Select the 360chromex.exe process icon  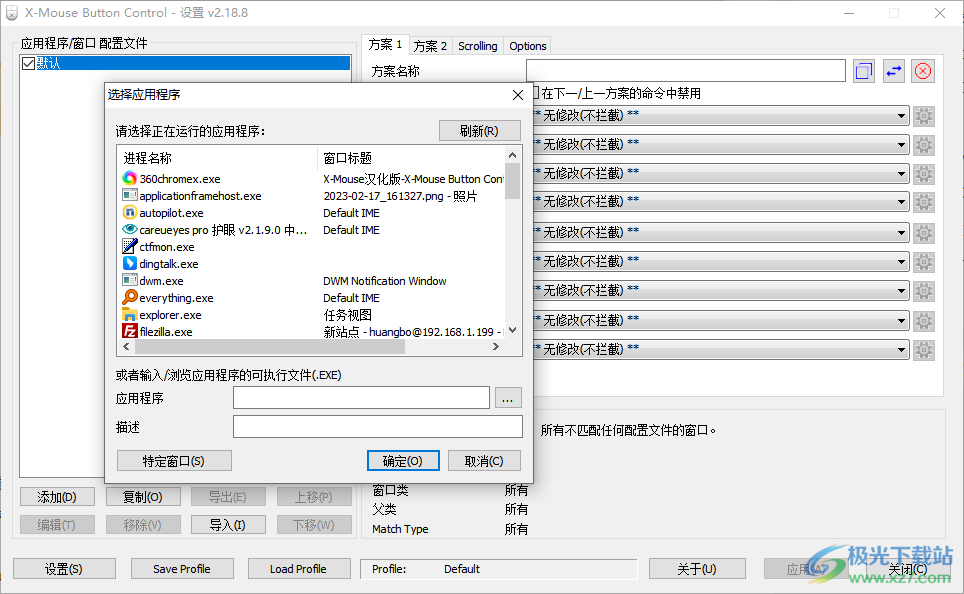point(129,178)
